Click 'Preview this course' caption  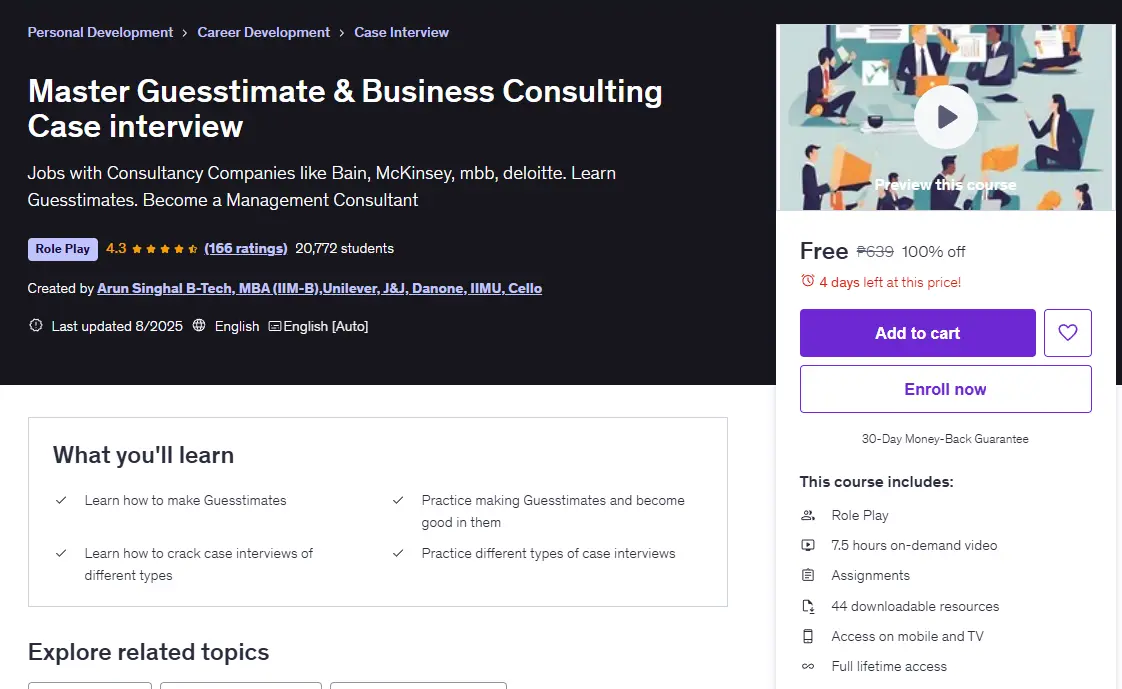(945, 185)
